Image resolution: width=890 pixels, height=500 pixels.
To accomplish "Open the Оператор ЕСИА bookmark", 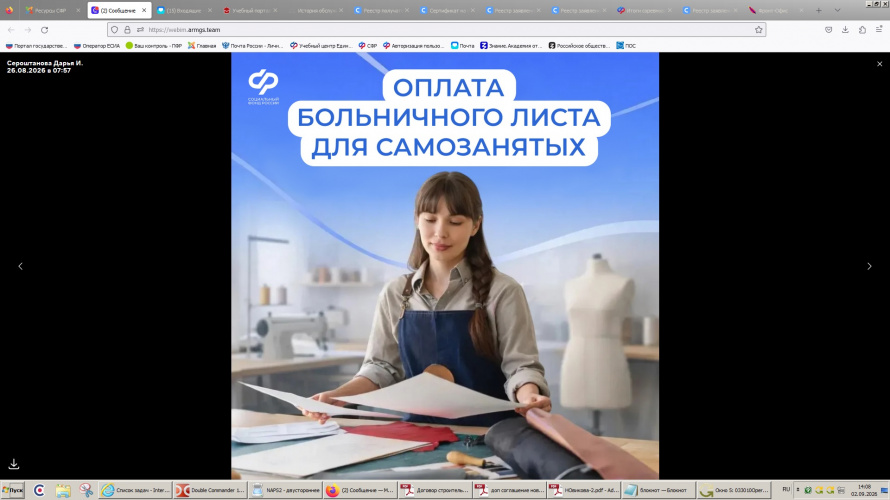I will click(97, 45).
